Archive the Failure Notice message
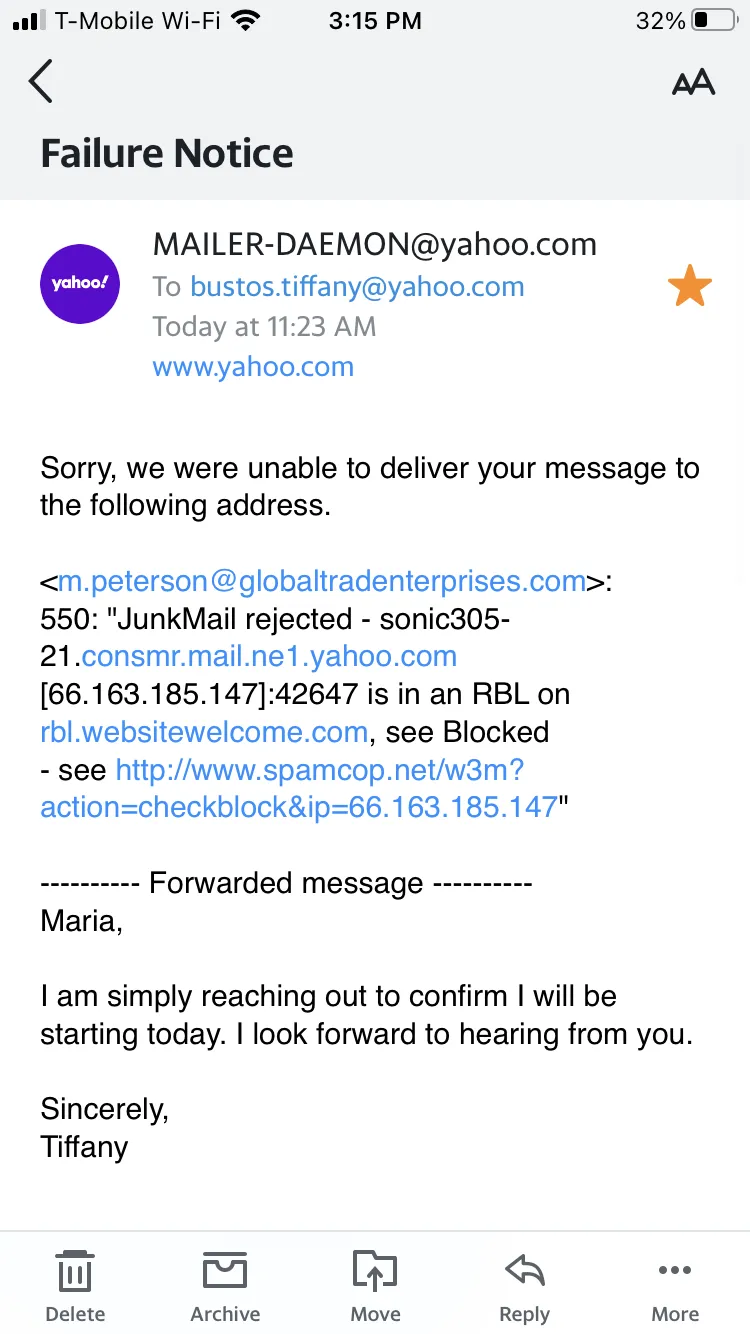The height and width of the screenshot is (1334, 750). (x=225, y=1288)
